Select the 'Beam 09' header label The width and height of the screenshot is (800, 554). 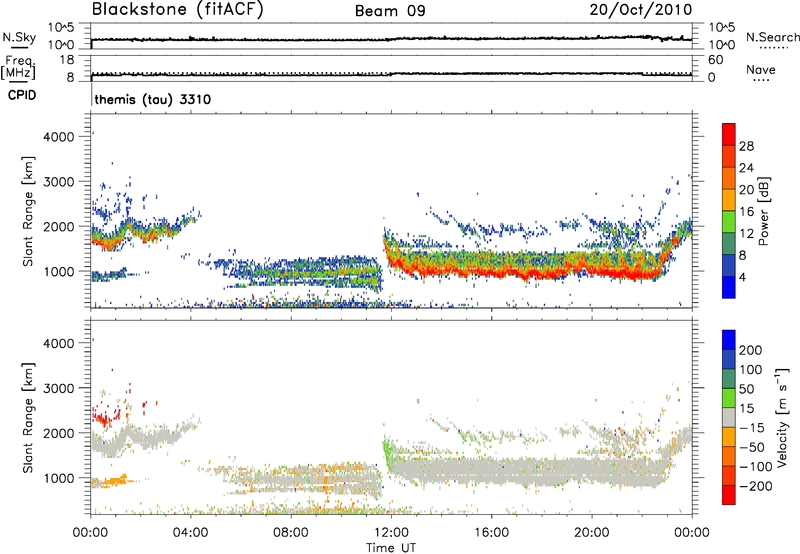coord(390,11)
